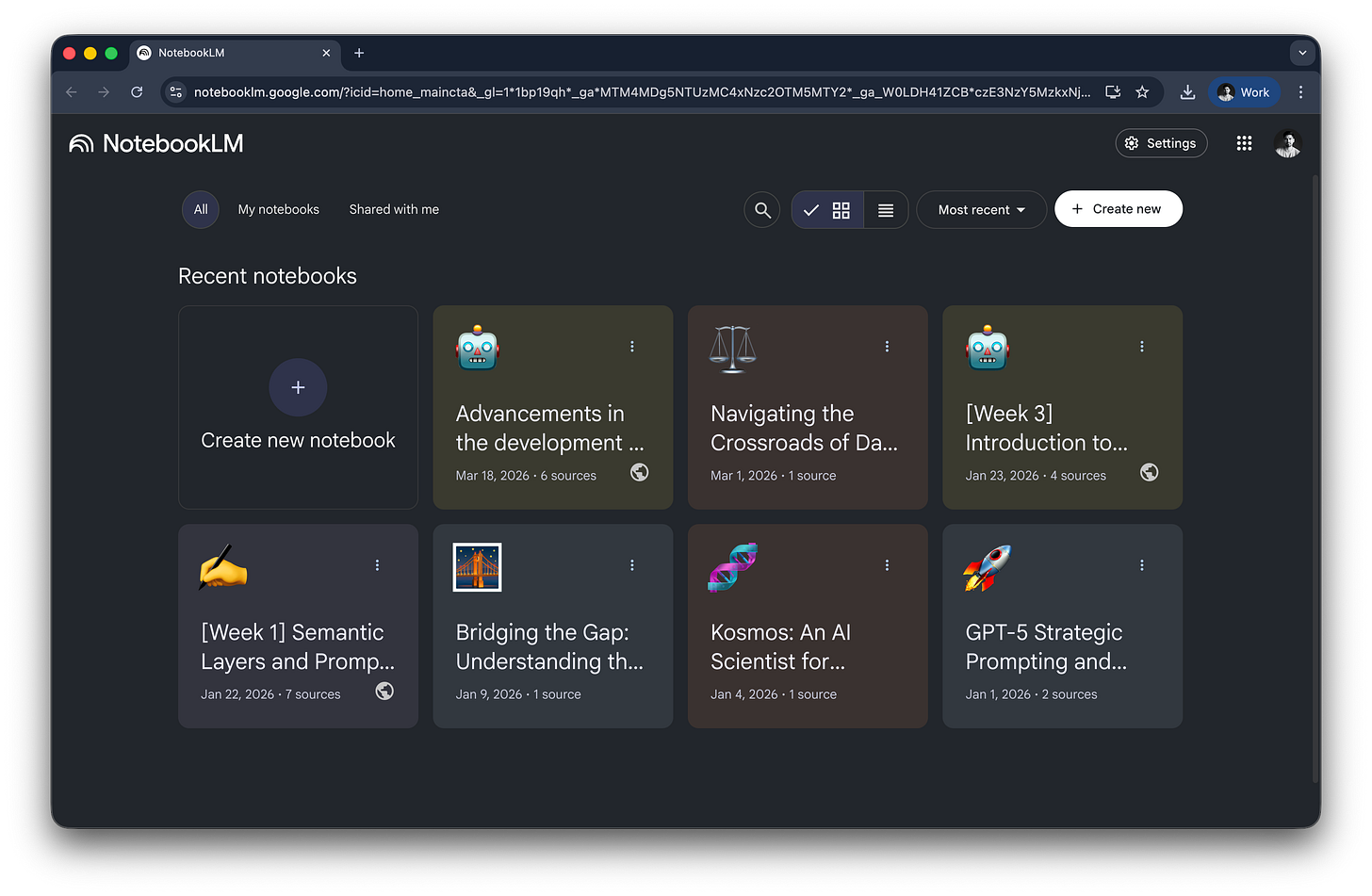Open GPT-5 Strategic Prompting notebook title
The height and width of the screenshot is (896, 1372).
1046,646
